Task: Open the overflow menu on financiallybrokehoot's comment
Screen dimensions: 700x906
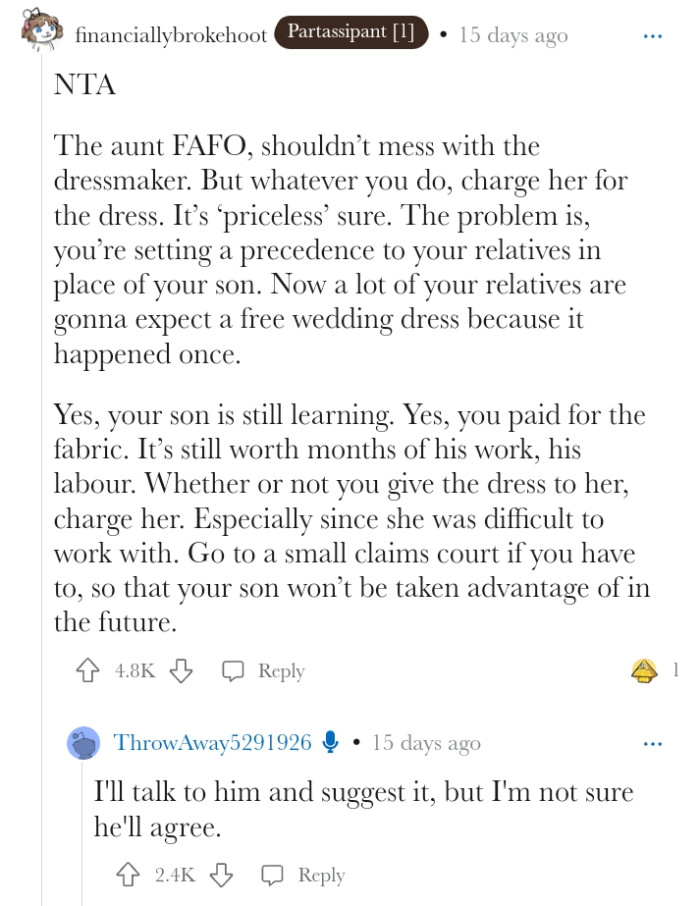Action: coord(653,35)
